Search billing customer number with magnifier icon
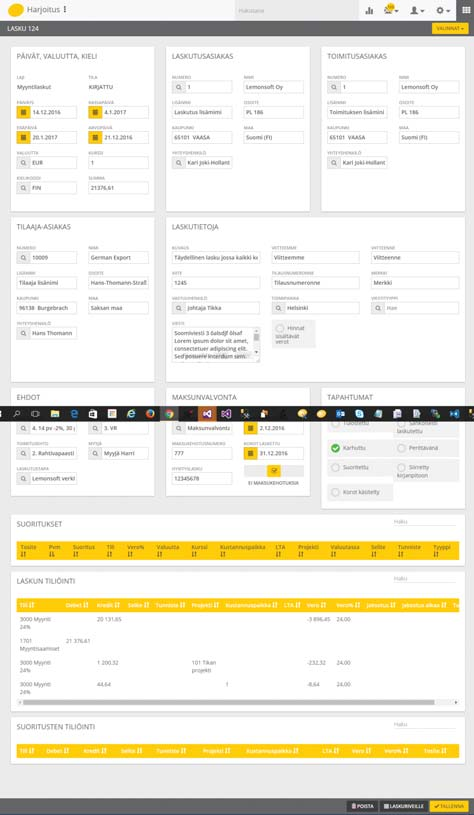Viewport: 474px width, 815px height. 178,87
